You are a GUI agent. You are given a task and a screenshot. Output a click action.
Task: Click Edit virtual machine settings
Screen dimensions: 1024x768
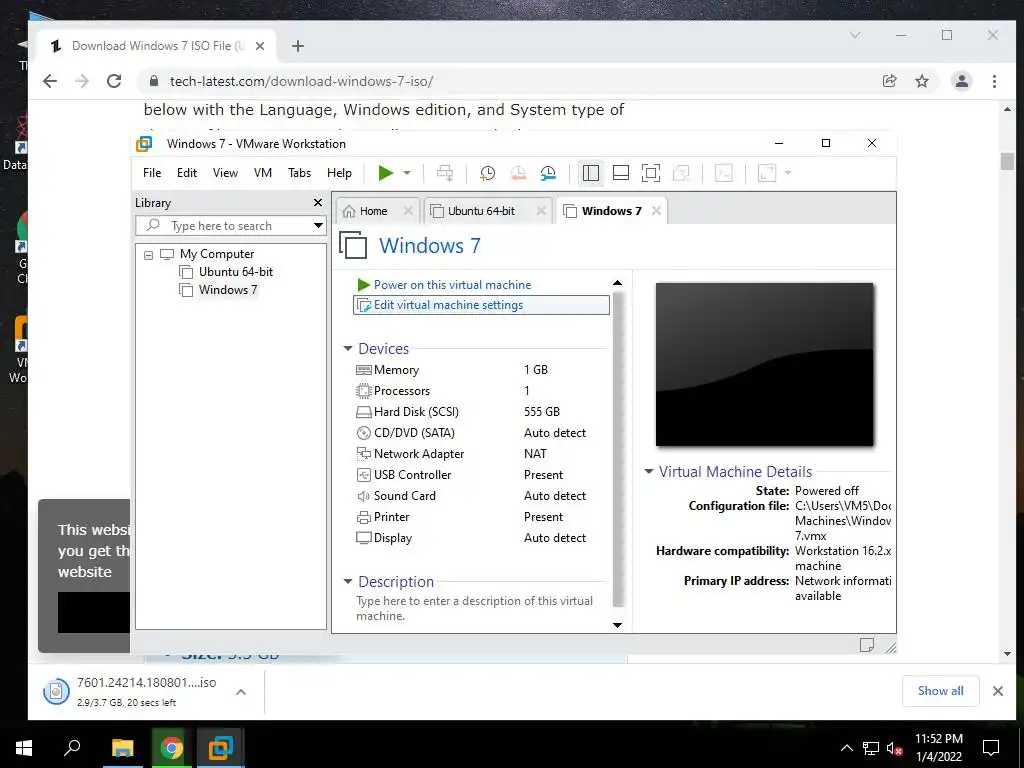481,305
